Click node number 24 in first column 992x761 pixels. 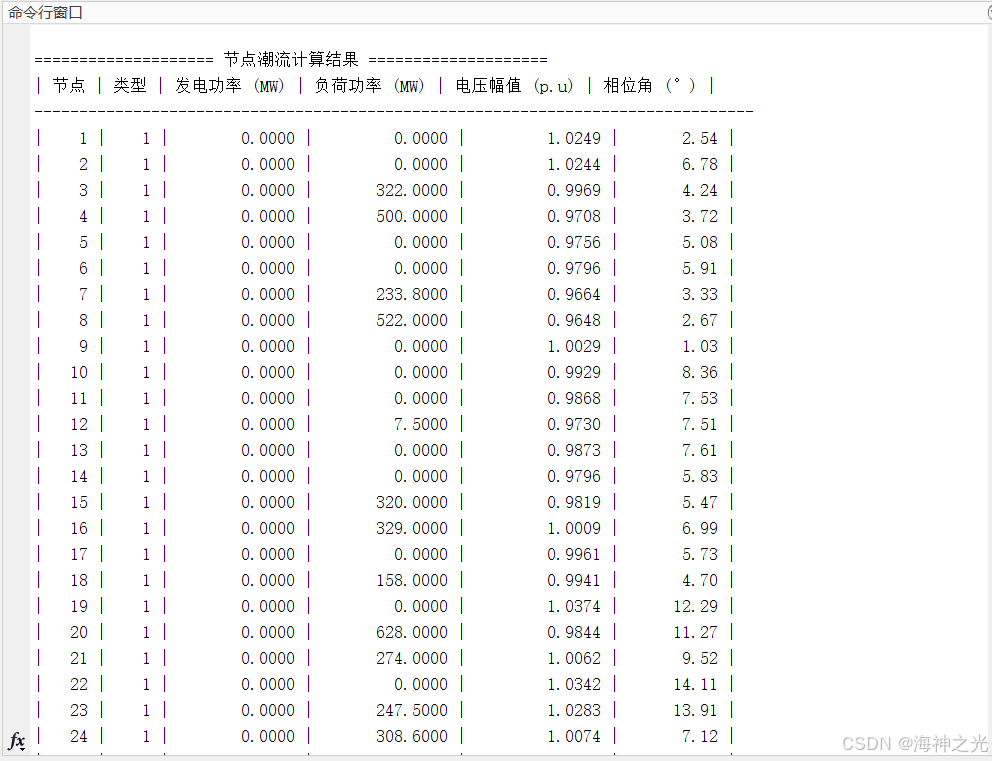[x=79, y=736]
